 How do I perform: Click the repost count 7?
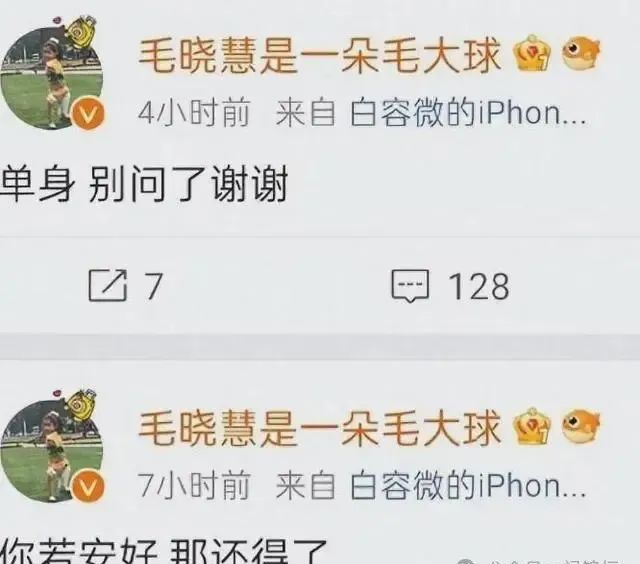tap(154, 286)
